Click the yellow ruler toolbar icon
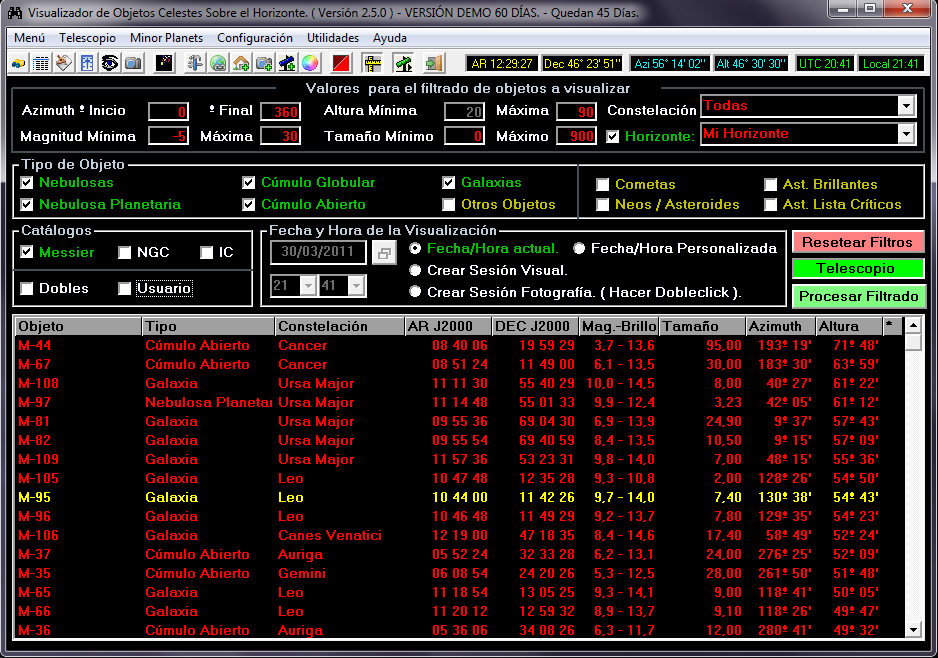This screenshot has width=938, height=658. tap(372, 63)
